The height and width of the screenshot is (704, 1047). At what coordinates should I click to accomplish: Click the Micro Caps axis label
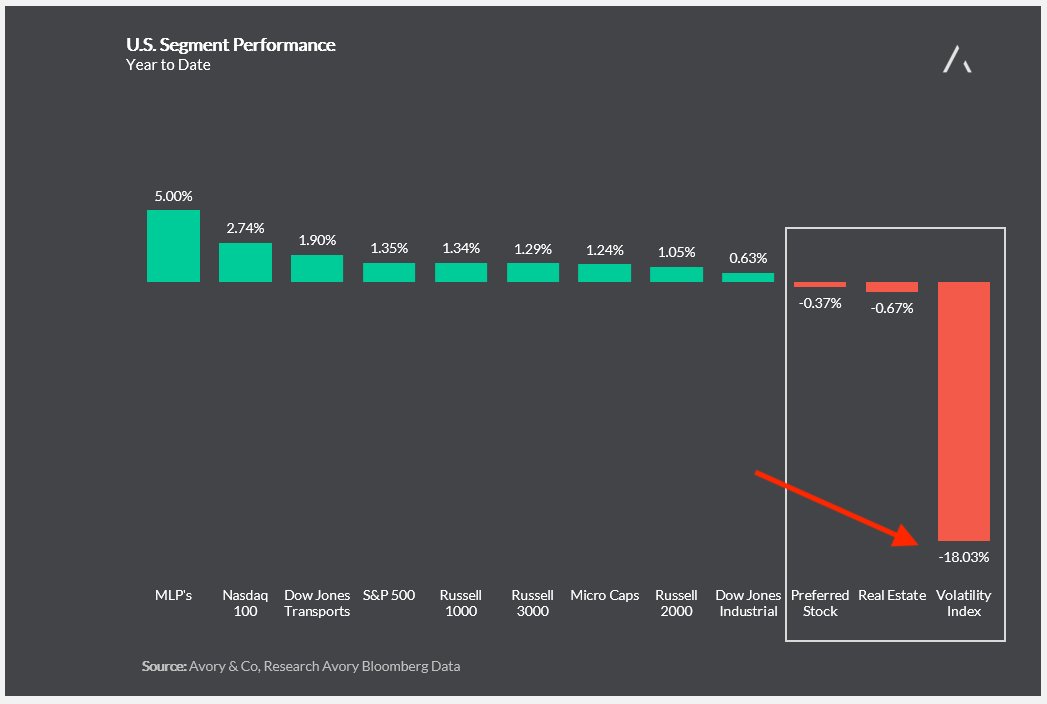pyautogui.click(x=604, y=596)
